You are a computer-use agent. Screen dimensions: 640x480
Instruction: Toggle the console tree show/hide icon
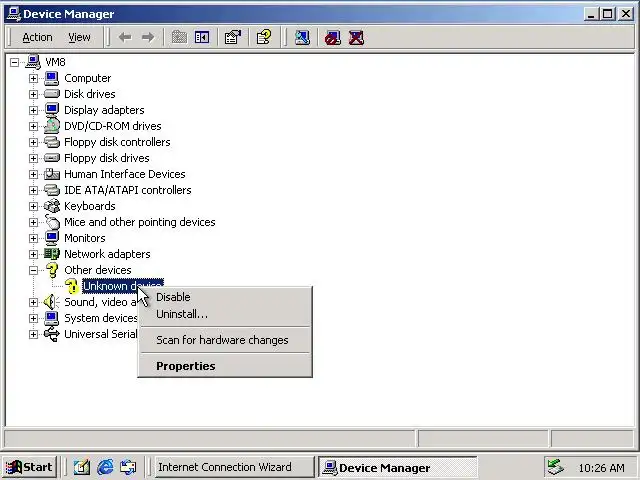(202, 38)
